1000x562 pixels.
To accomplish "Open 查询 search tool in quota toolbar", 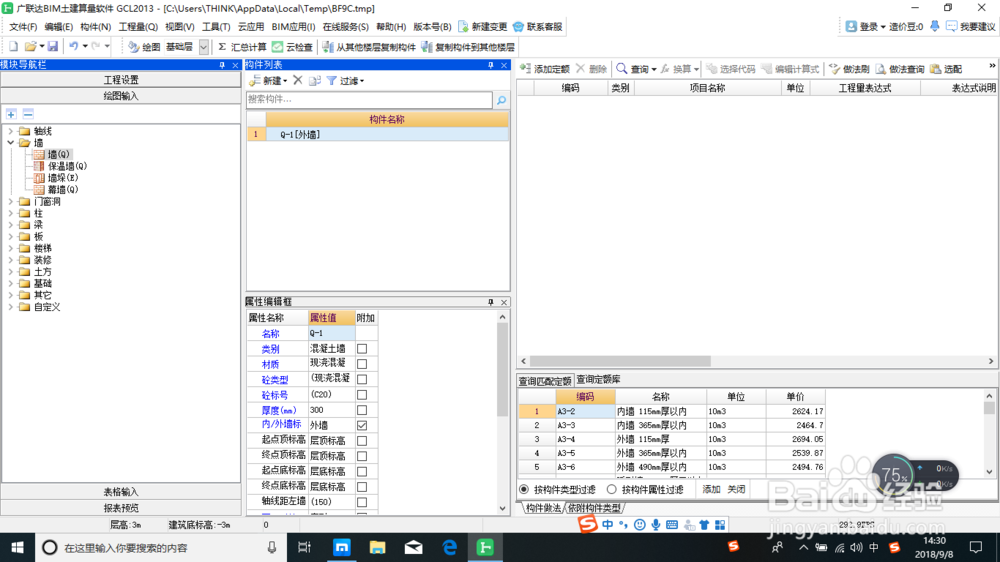I will [636, 69].
